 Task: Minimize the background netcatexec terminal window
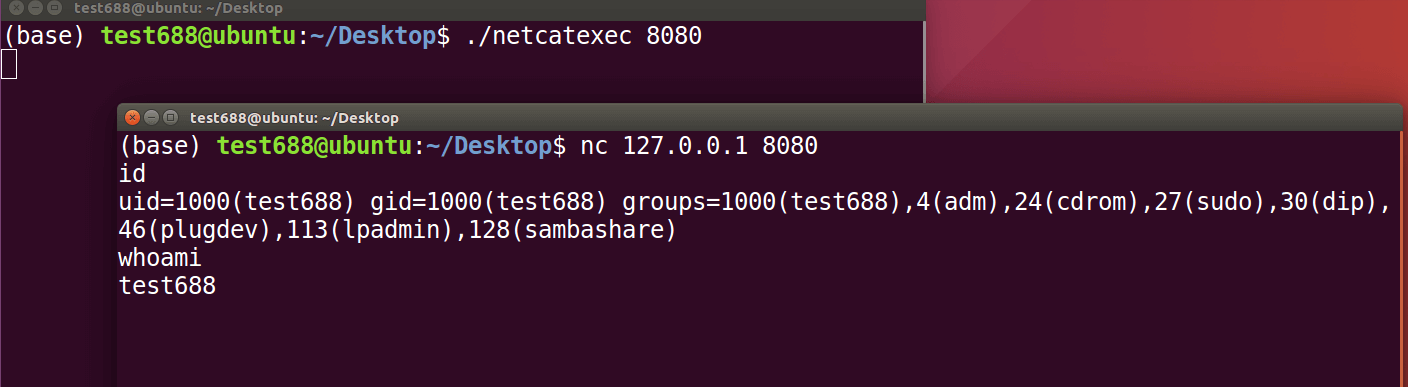click(x=35, y=8)
